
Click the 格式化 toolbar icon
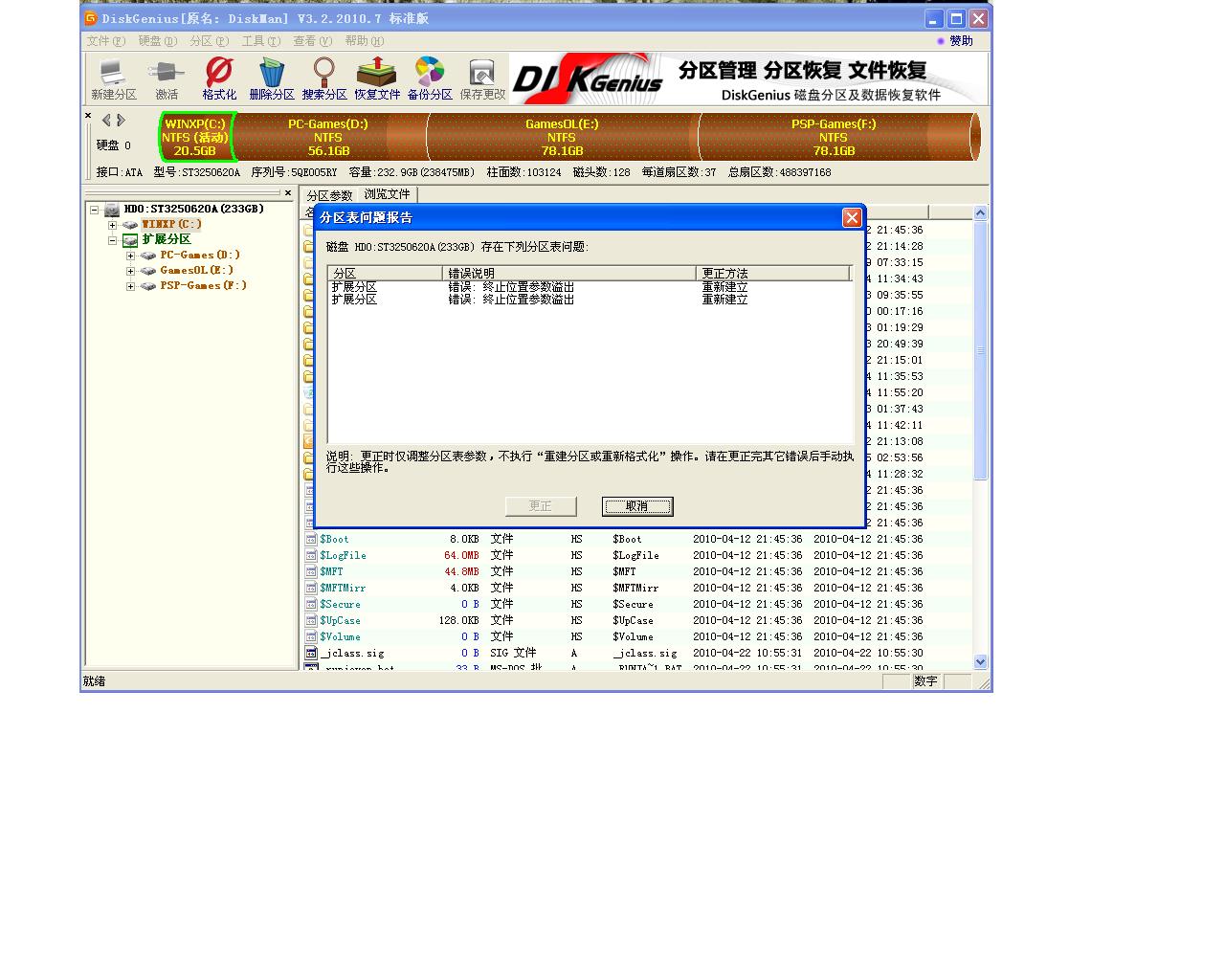[219, 78]
